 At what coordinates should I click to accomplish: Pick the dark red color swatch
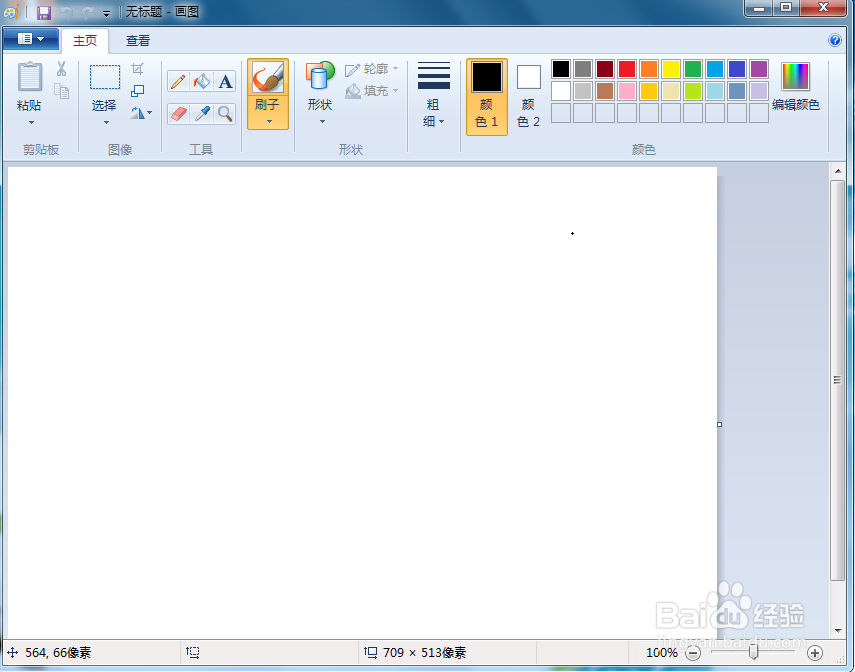pyautogui.click(x=605, y=69)
